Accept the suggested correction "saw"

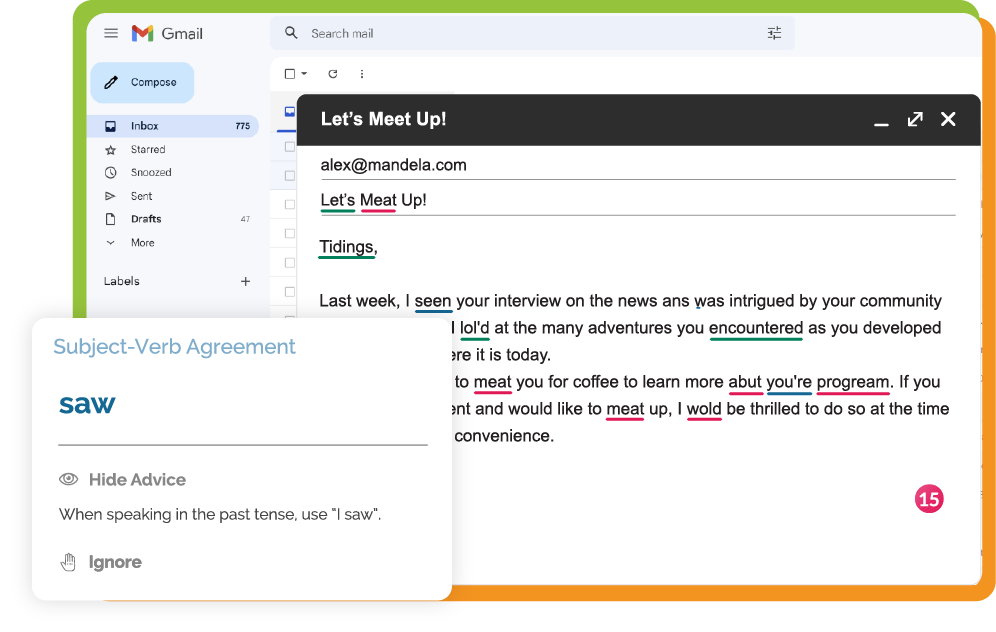87,404
